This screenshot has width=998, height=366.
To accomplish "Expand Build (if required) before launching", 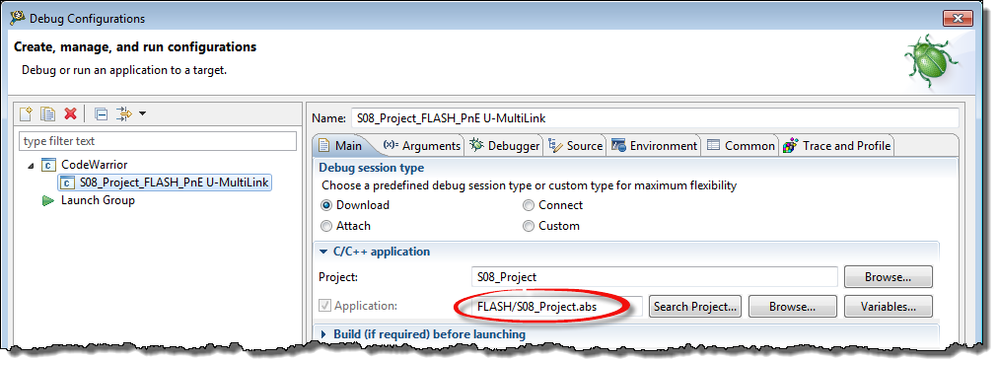I will [x=423, y=334].
